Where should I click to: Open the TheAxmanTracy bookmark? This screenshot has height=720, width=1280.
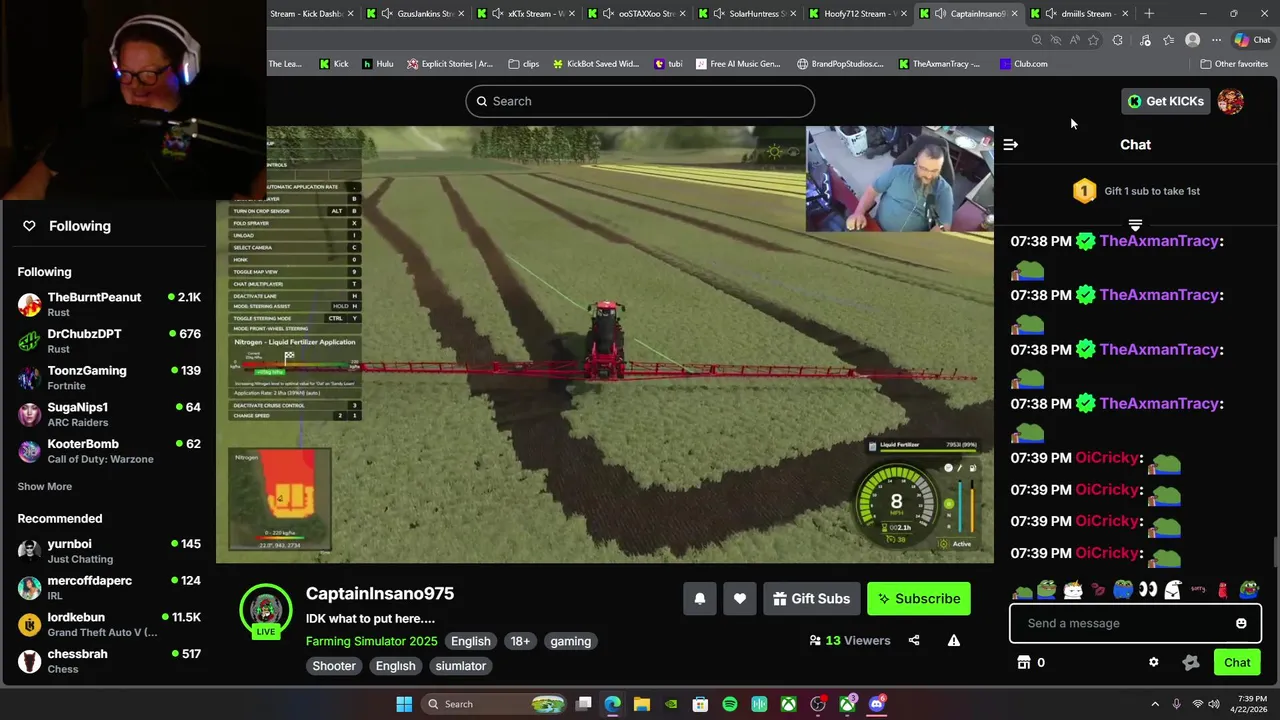[938, 64]
